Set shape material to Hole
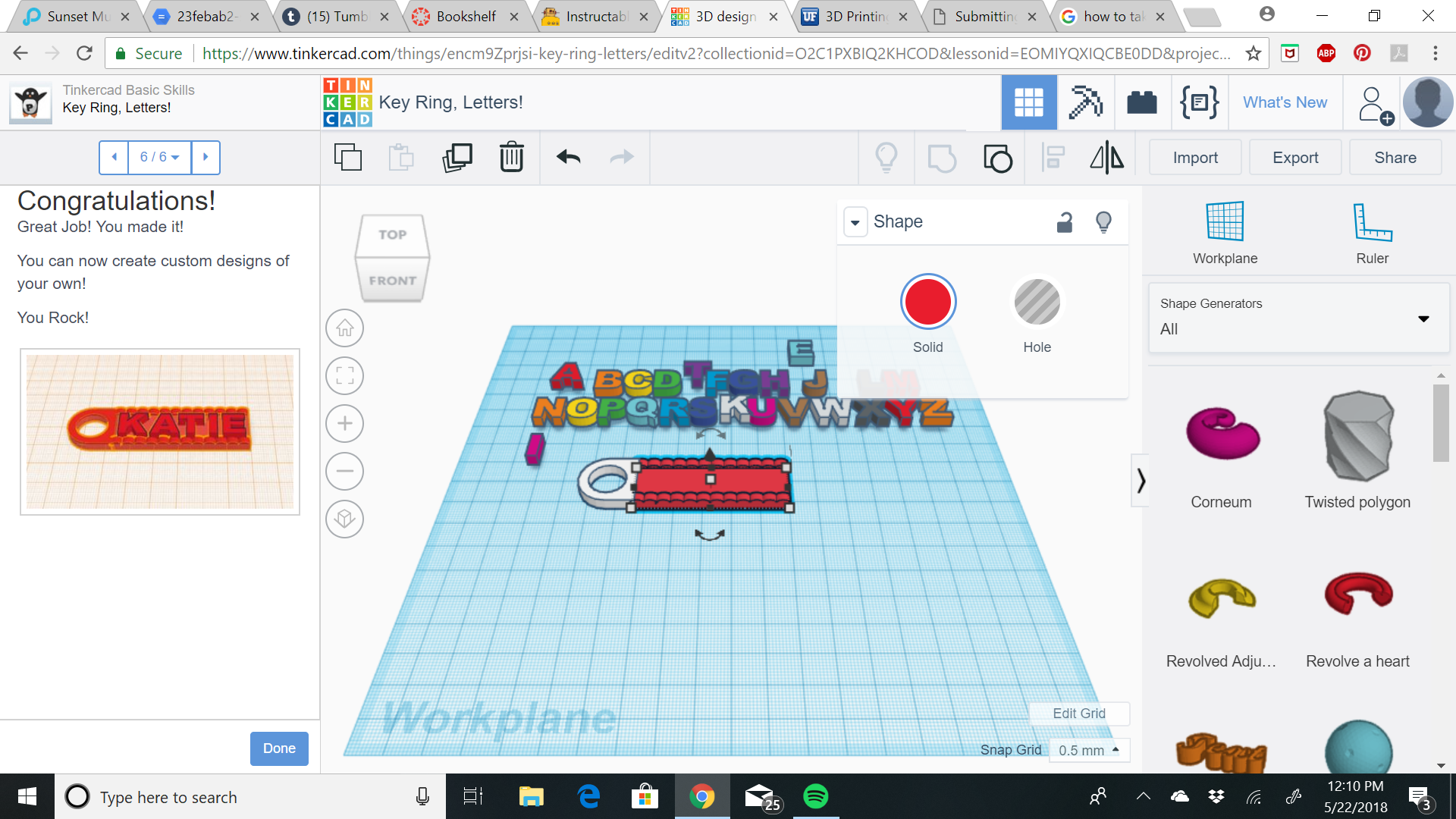The width and height of the screenshot is (1456, 819). click(x=1037, y=302)
